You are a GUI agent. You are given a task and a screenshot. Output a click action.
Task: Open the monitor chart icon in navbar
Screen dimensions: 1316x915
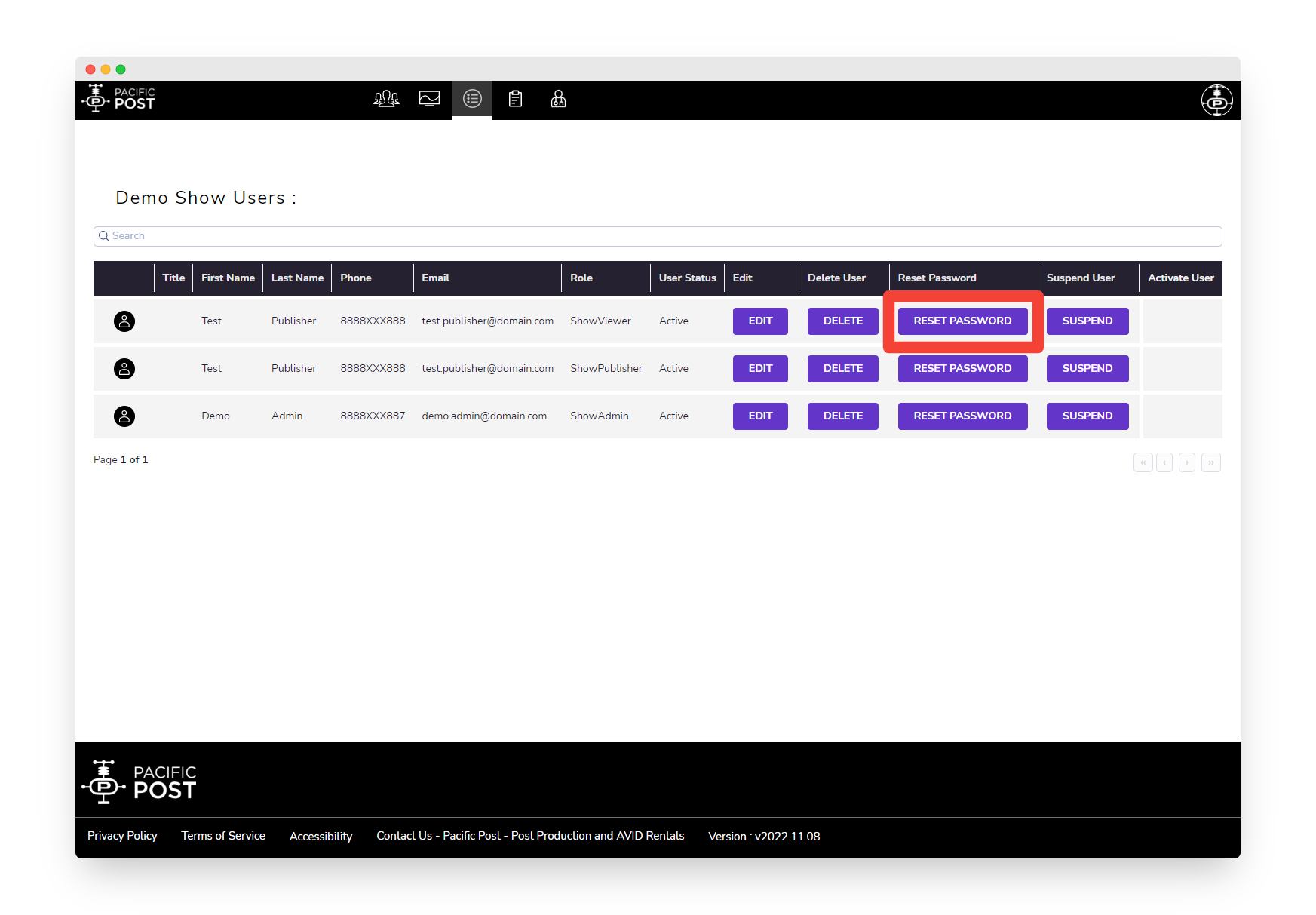click(x=429, y=99)
